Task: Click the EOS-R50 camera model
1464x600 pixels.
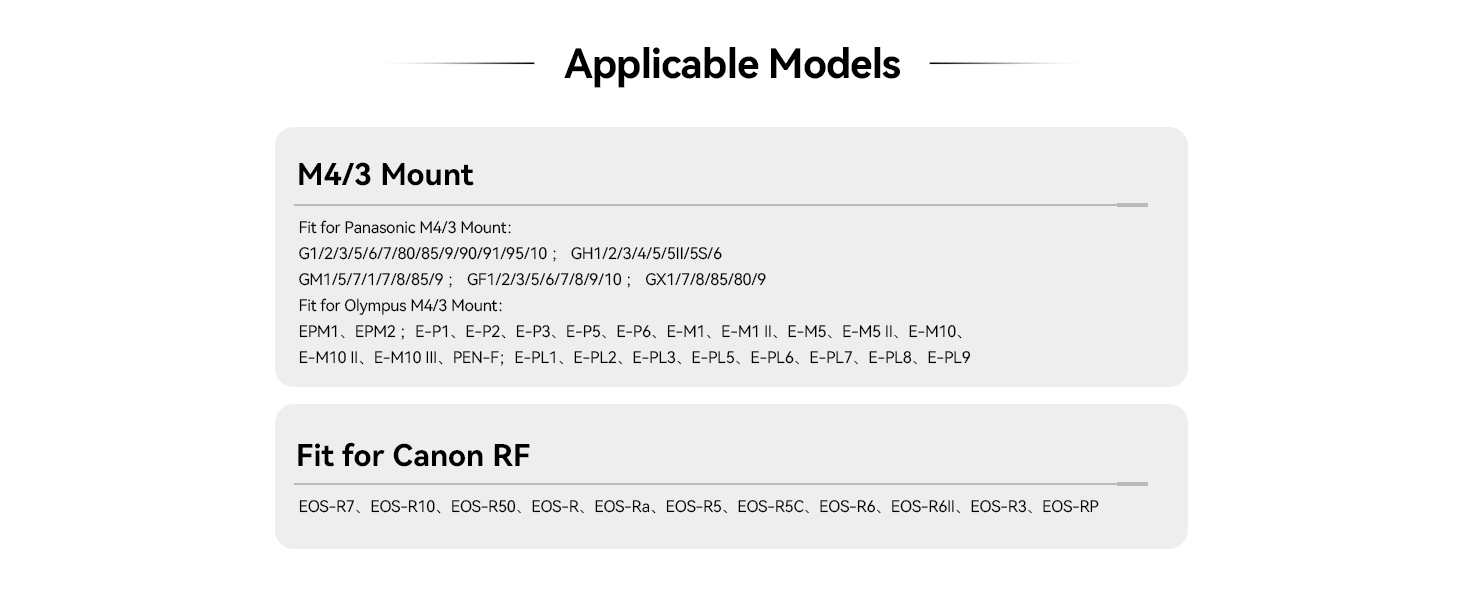Action: [483, 507]
